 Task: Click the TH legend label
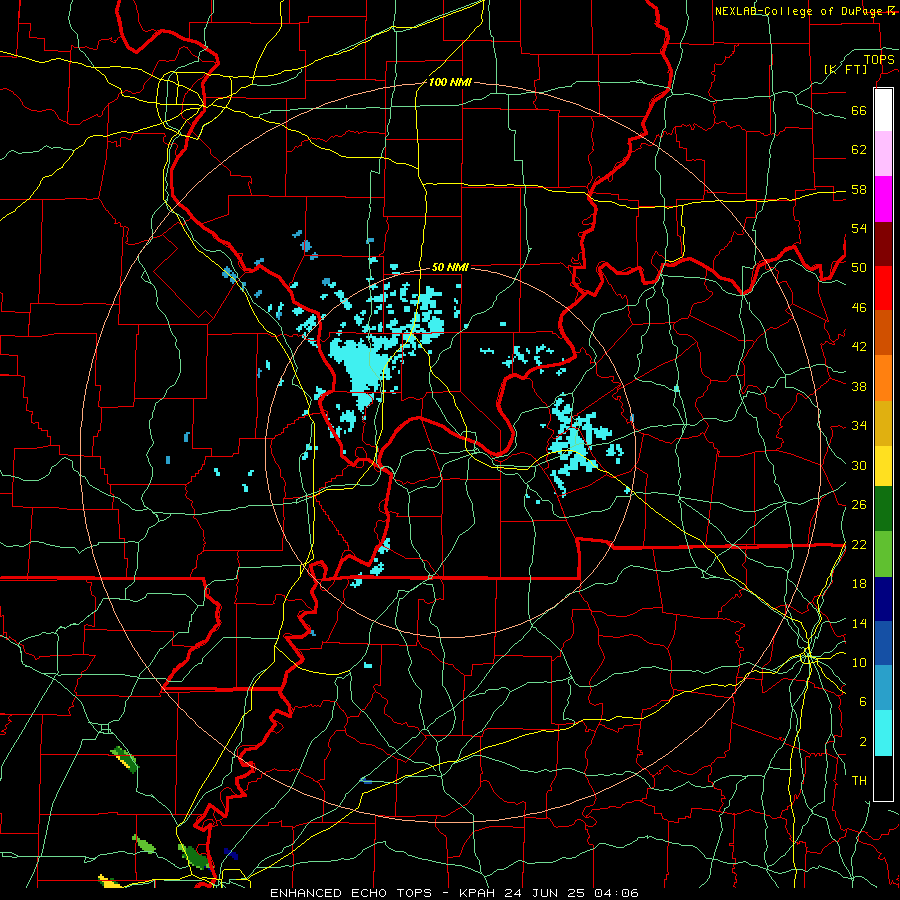[859, 780]
